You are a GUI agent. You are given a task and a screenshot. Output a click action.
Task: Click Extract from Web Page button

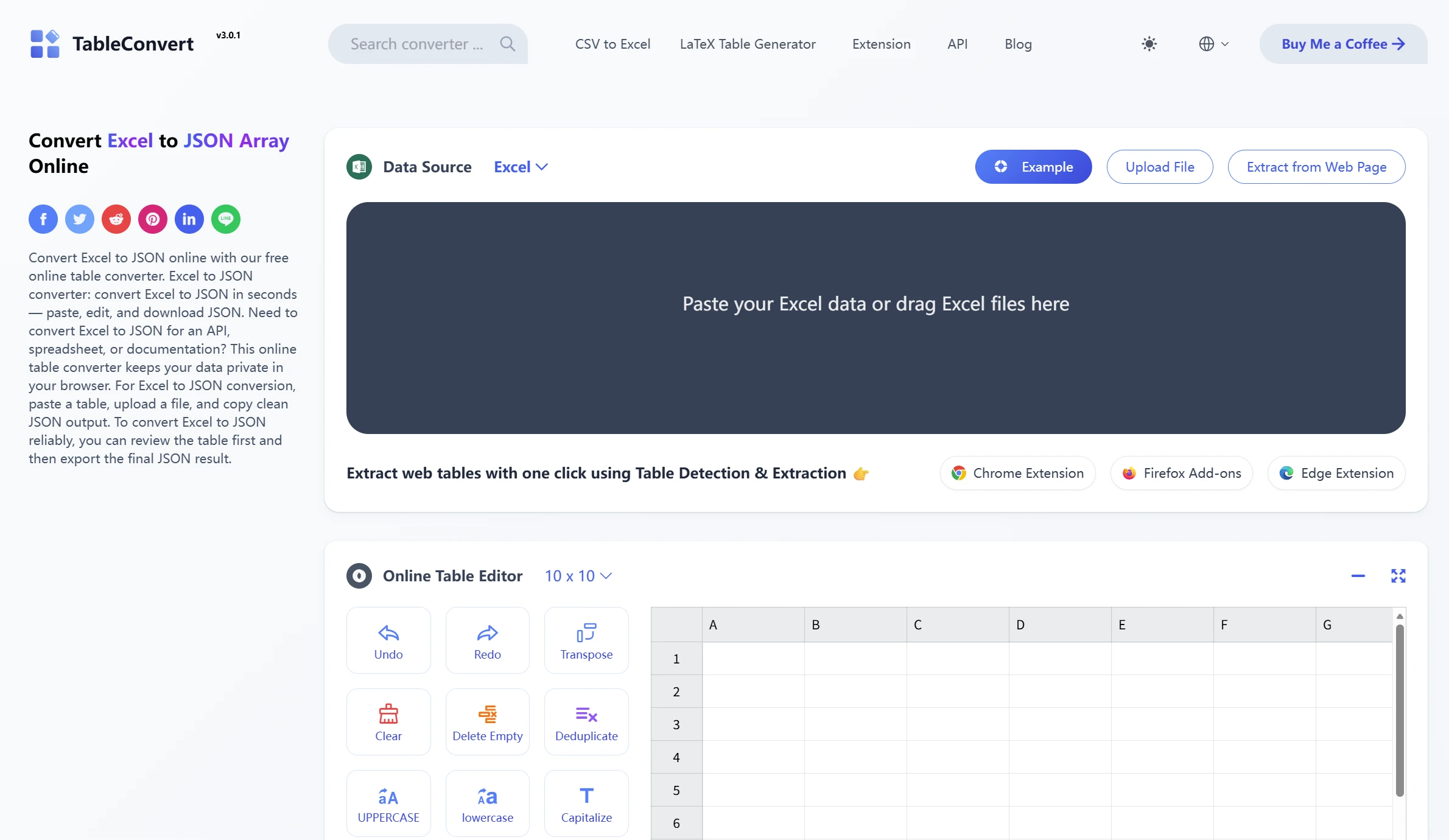[x=1316, y=167]
